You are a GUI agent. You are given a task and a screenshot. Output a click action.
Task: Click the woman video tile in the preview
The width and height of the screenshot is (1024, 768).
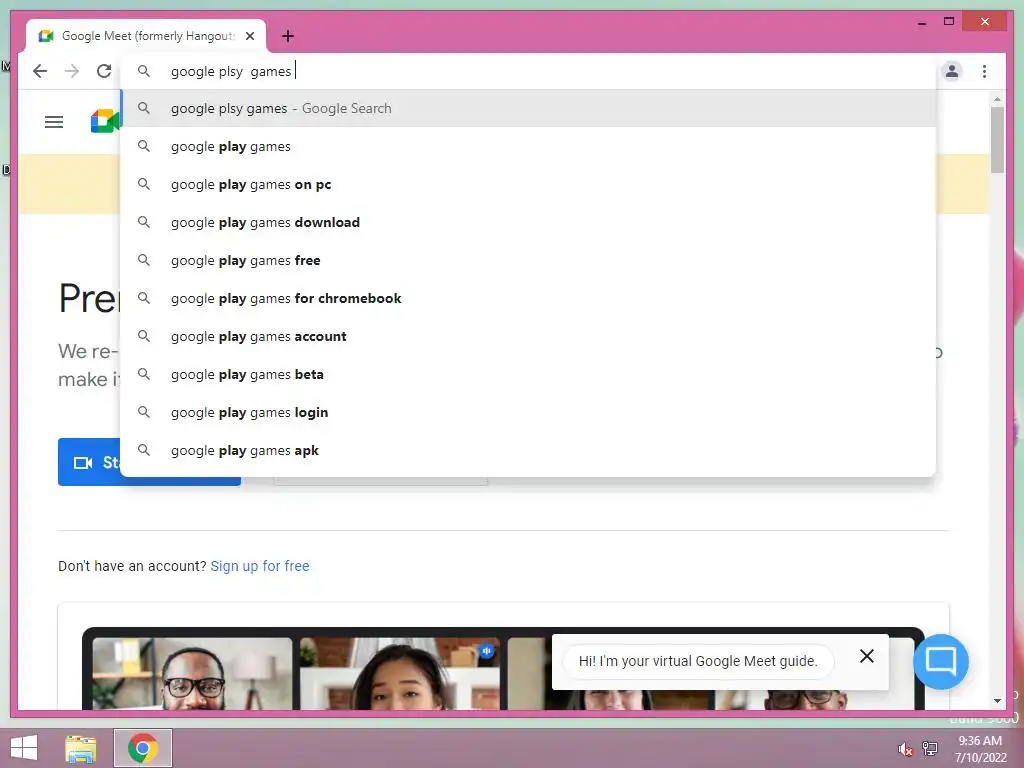(400, 674)
